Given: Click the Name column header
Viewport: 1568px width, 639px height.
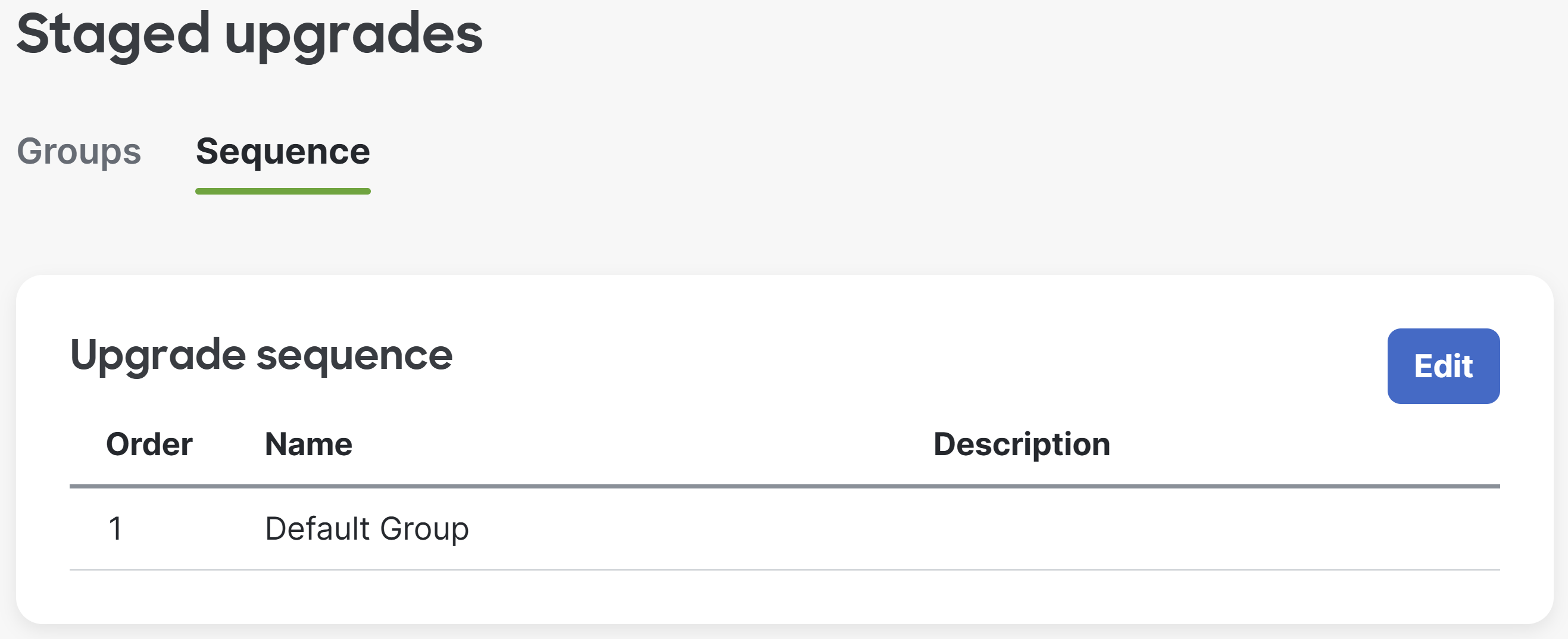Looking at the screenshot, I should pyautogui.click(x=308, y=444).
